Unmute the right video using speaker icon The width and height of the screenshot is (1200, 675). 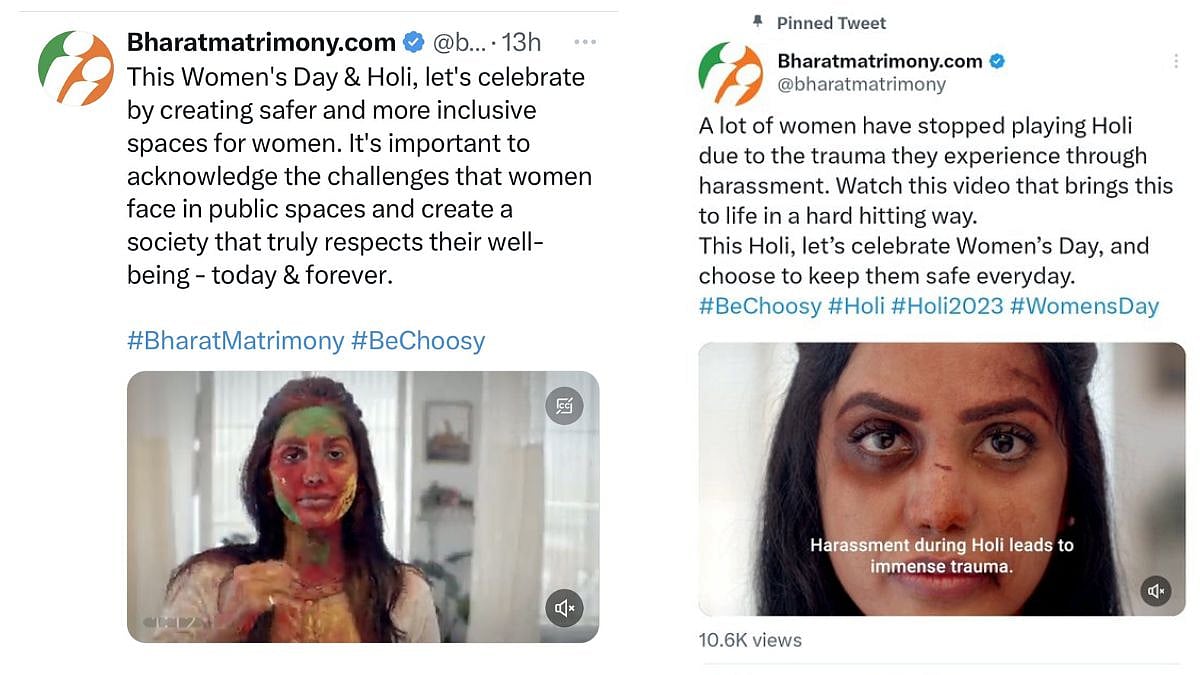pos(1156,590)
